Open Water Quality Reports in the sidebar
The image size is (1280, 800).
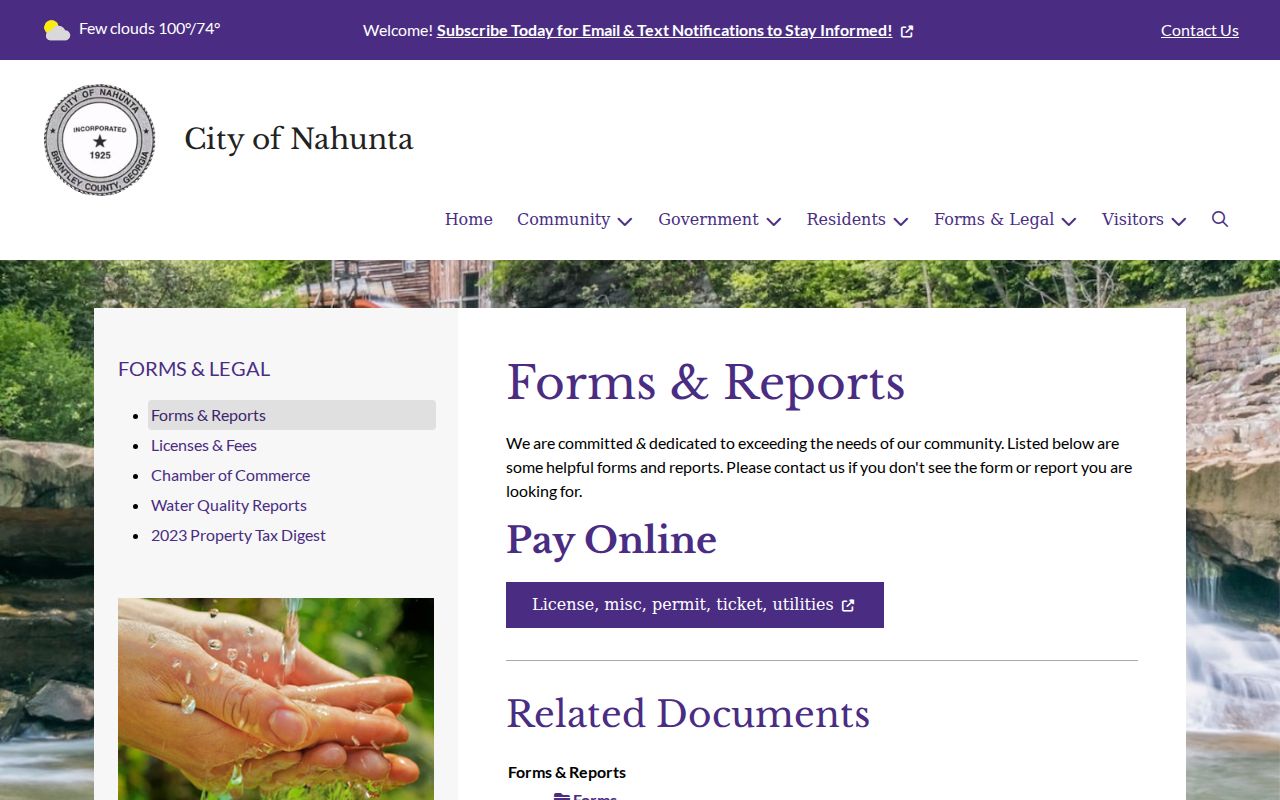[229, 505]
